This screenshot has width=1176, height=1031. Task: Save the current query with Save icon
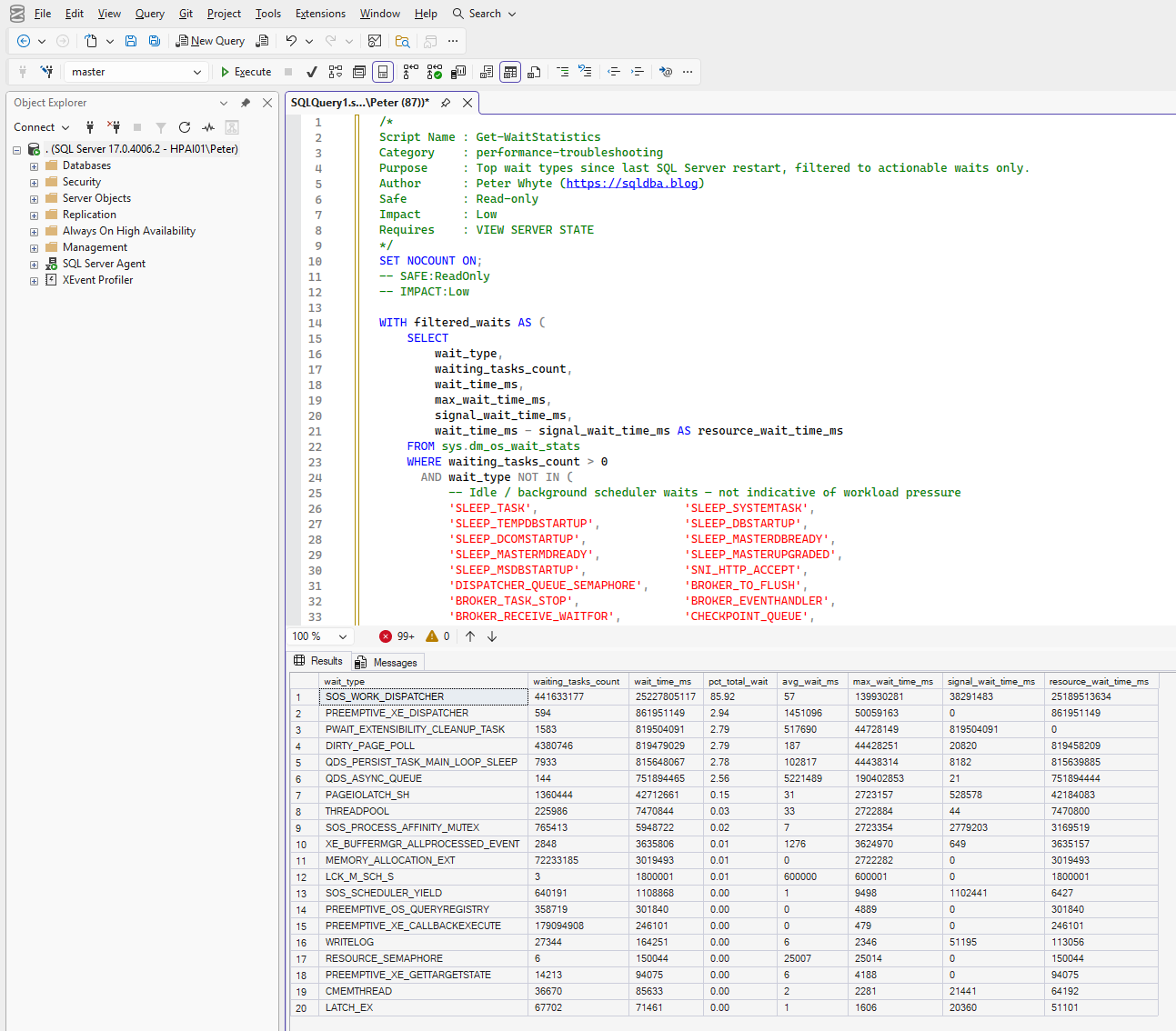point(131,41)
